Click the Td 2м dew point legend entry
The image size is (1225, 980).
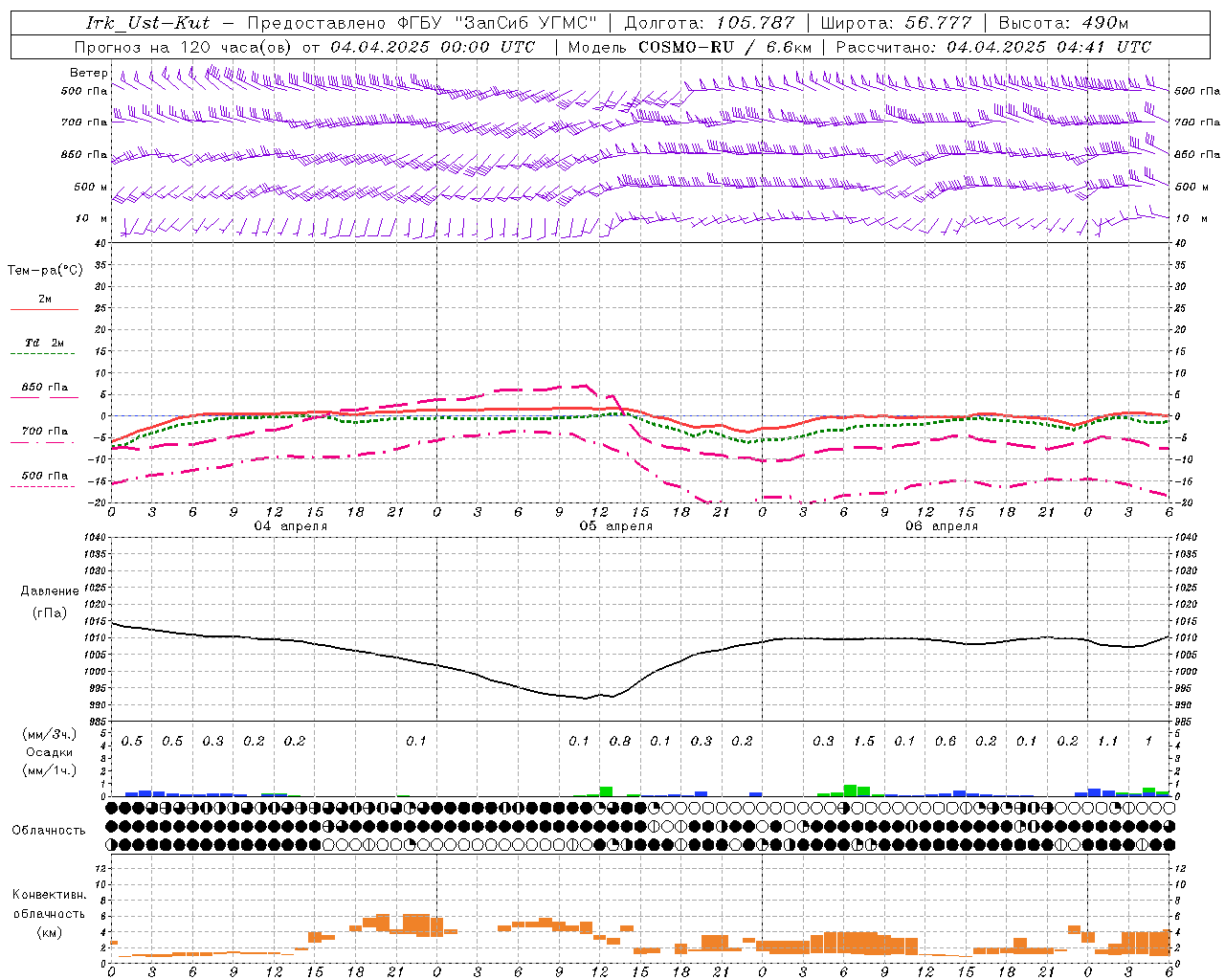tap(45, 343)
